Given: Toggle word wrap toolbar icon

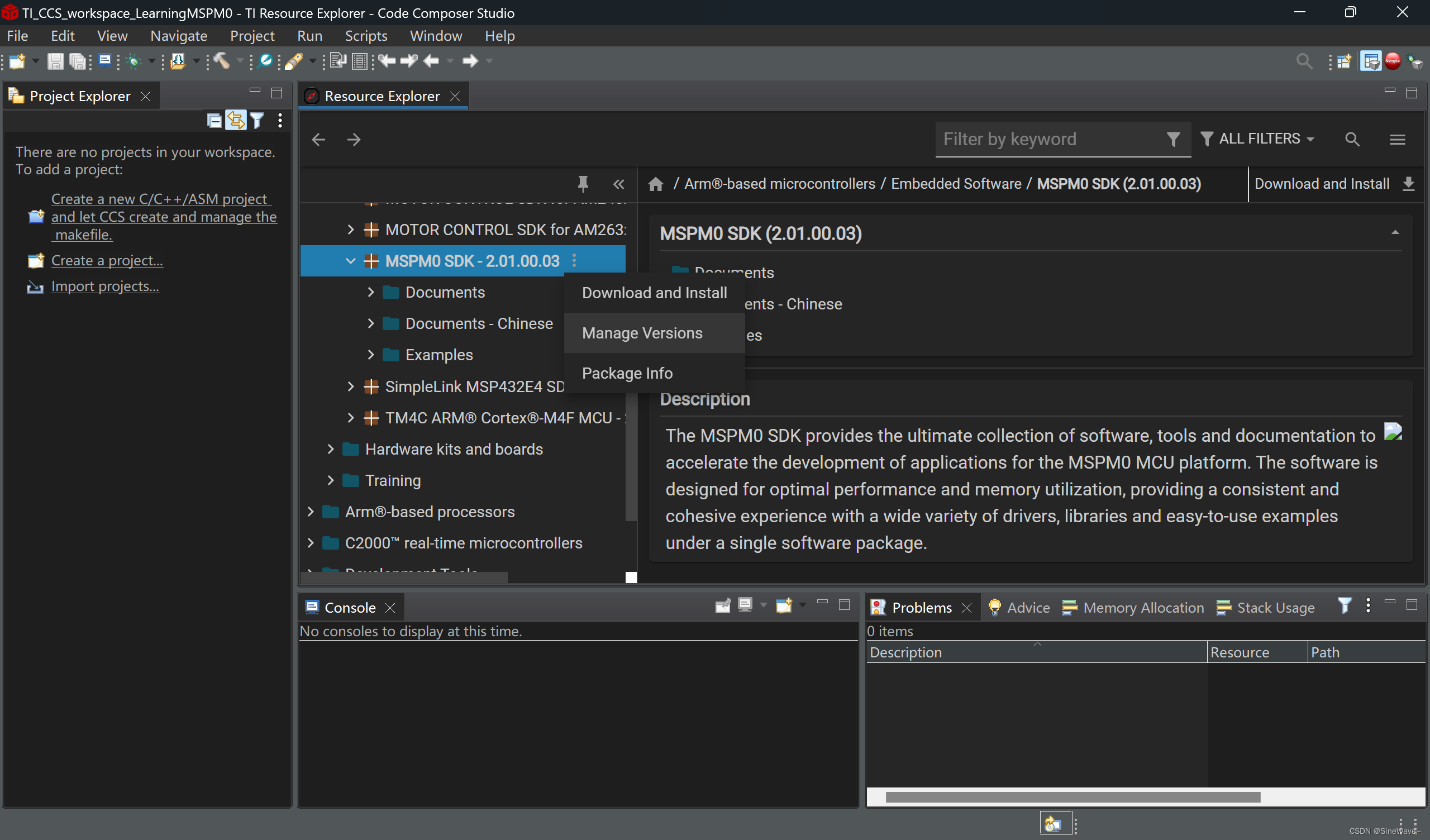Looking at the screenshot, I should coord(337,61).
